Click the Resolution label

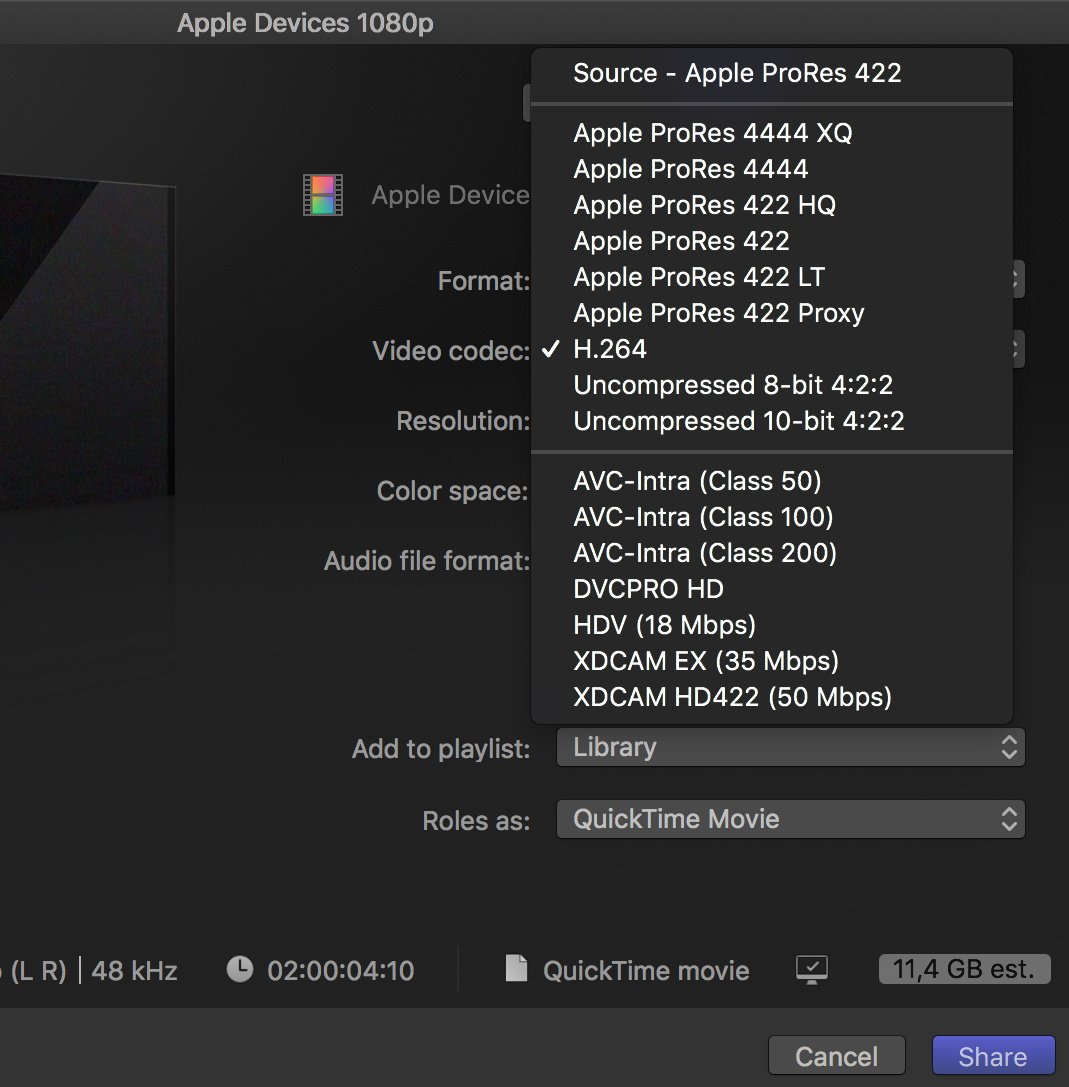(x=463, y=421)
